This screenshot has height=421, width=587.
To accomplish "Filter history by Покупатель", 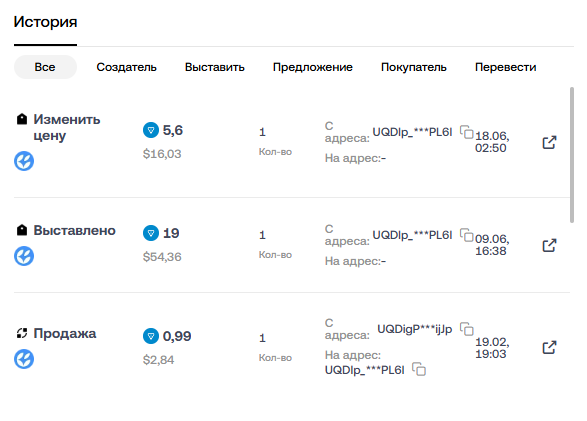I will pos(414,67).
